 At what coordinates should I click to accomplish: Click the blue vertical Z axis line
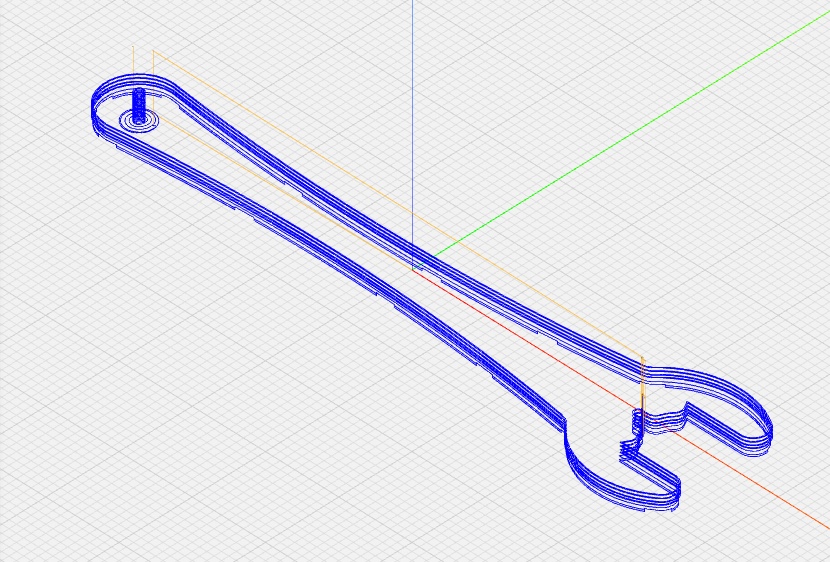click(413, 120)
